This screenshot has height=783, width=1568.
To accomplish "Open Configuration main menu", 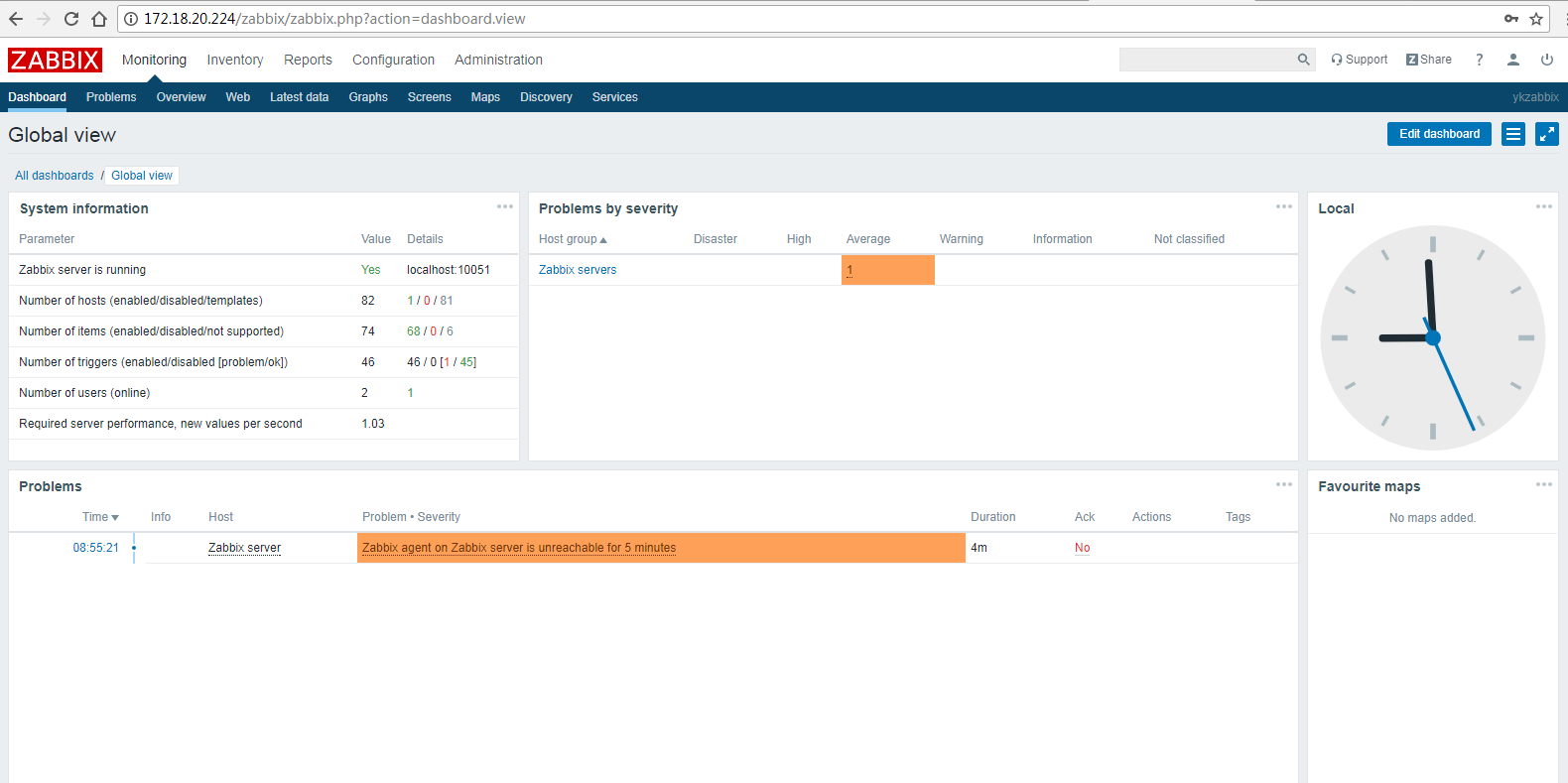I will click(393, 60).
